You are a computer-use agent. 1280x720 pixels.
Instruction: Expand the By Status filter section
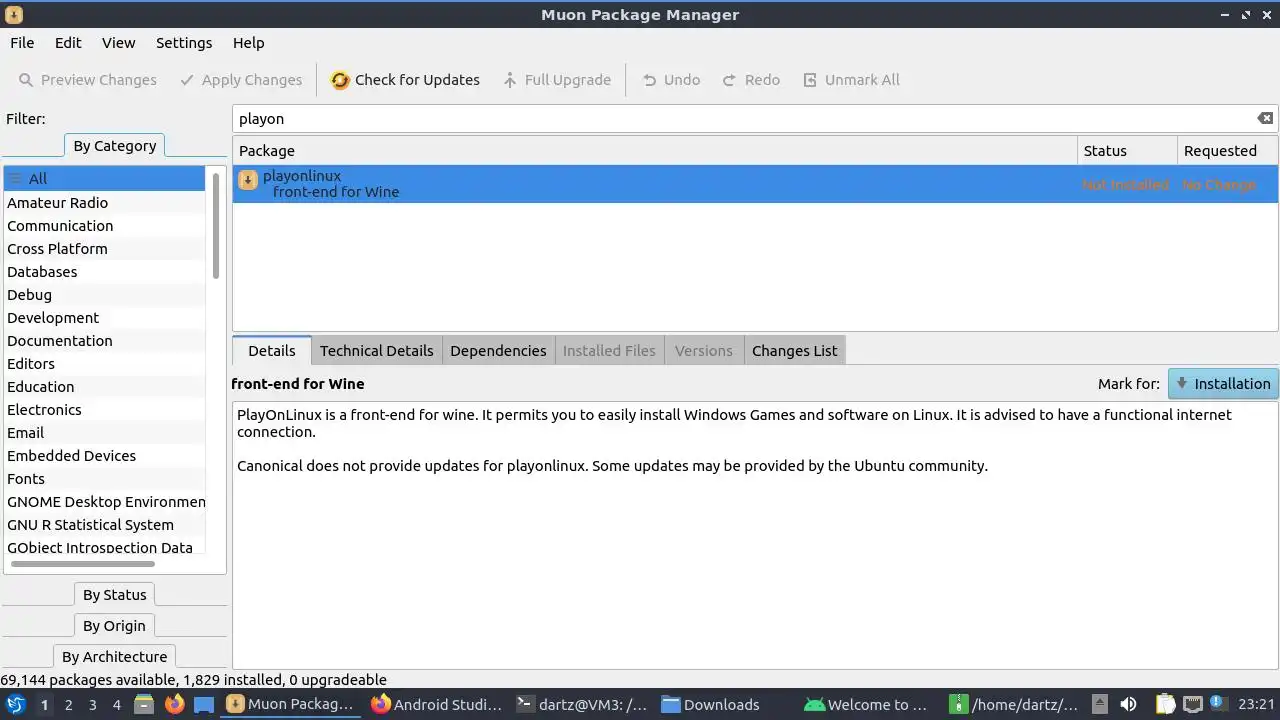(x=114, y=594)
